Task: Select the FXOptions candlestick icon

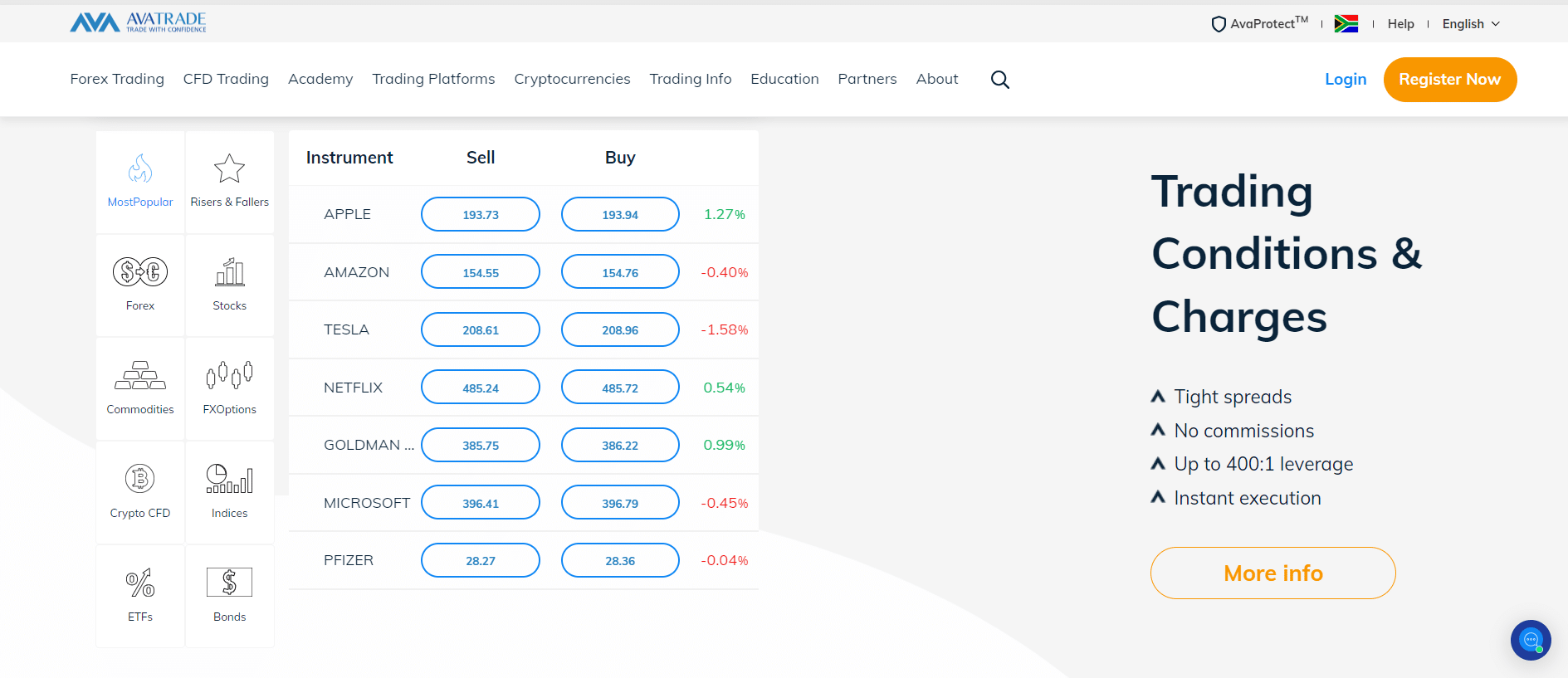Action: (230, 375)
